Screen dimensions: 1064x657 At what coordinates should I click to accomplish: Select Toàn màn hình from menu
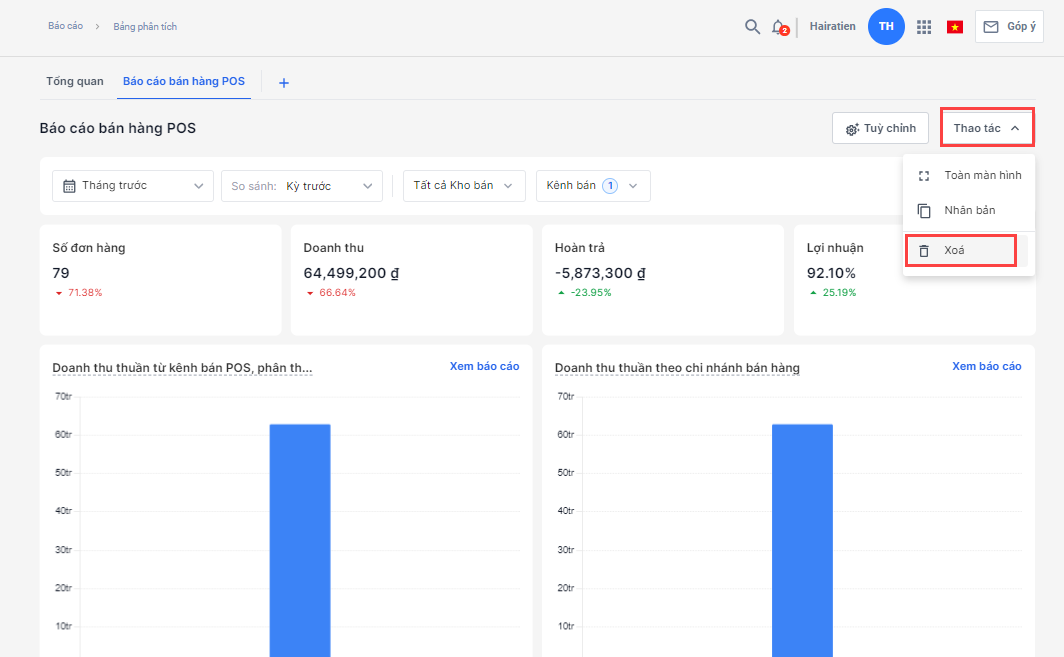click(x=968, y=176)
